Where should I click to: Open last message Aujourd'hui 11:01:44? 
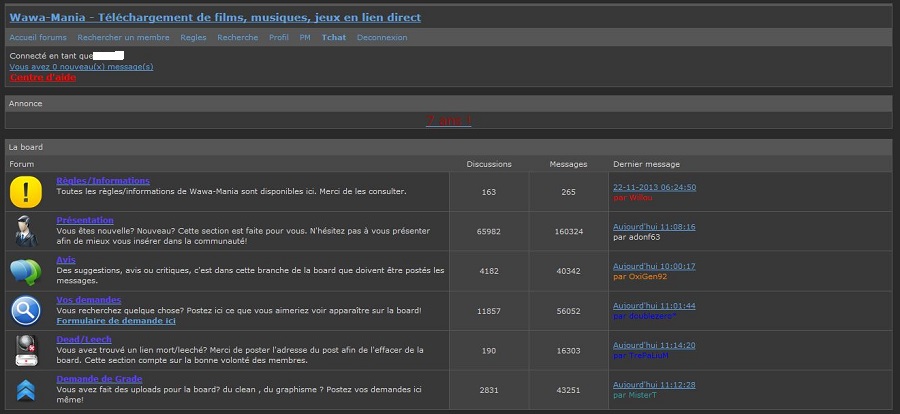coord(654,306)
